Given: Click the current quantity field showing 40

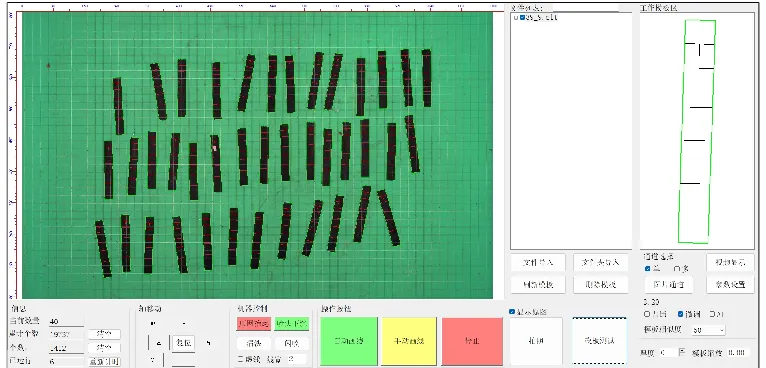Looking at the screenshot, I should pyautogui.click(x=66, y=322).
